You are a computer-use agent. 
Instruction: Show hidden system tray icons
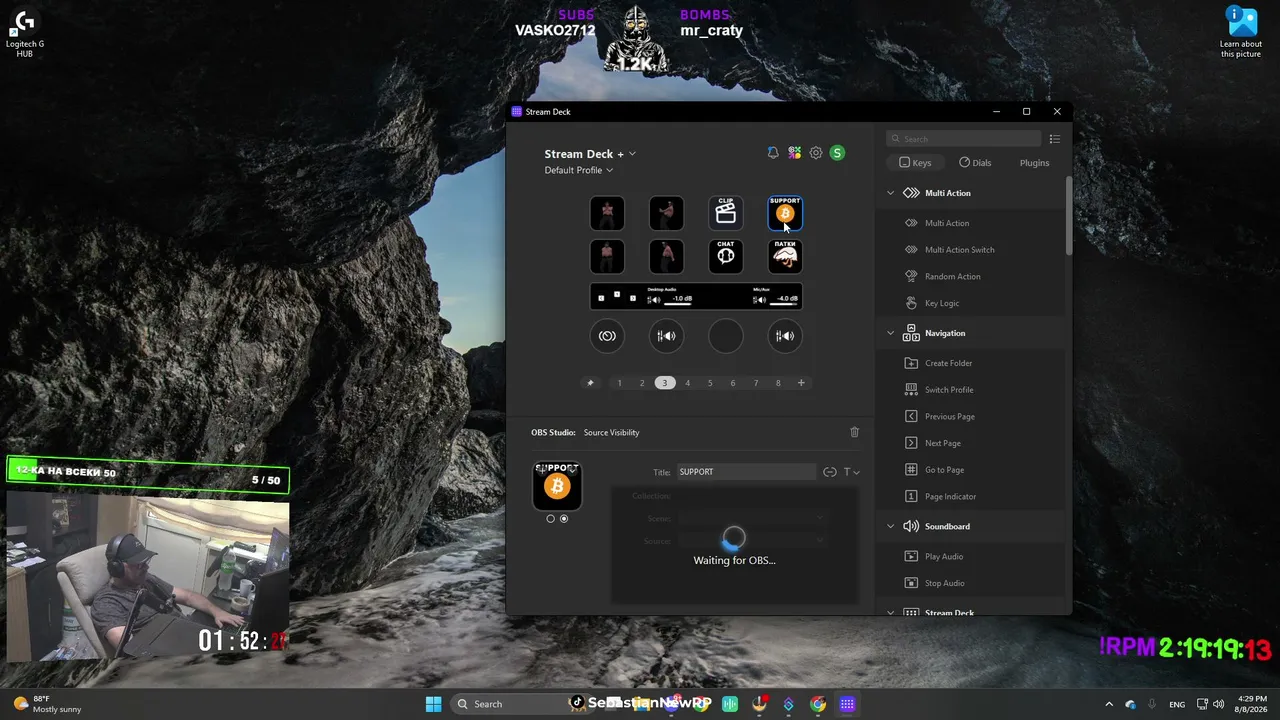1108,704
